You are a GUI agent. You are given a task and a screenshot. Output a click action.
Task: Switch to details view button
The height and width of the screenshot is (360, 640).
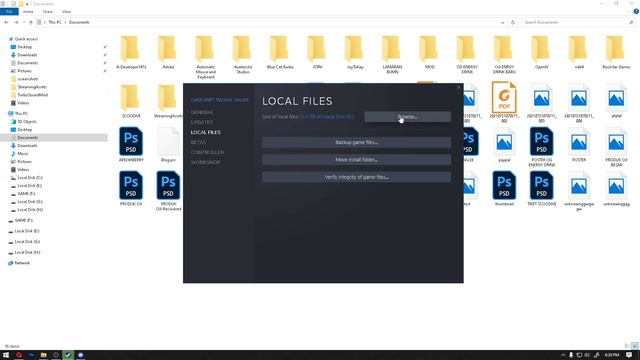click(627, 346)
